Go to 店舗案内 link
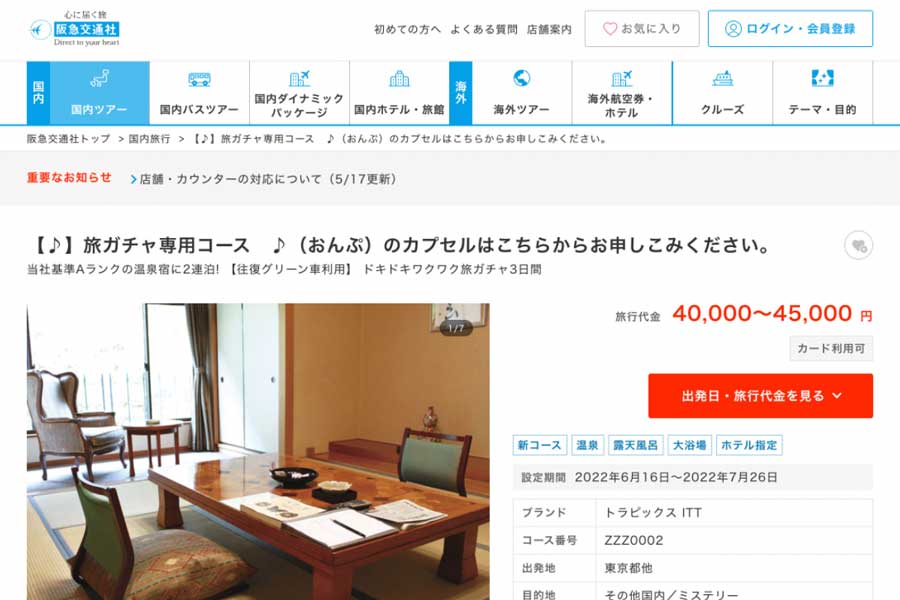Screen dimensions: 900x600 (549, 29)
